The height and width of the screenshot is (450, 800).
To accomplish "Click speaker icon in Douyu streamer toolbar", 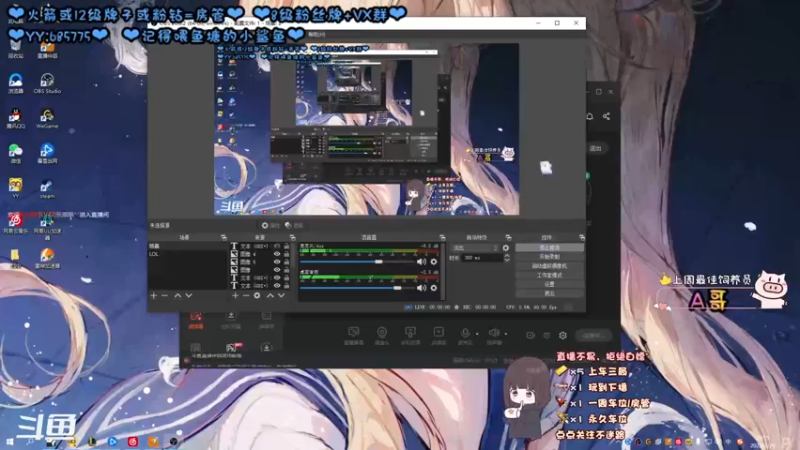I will point(494,335).
